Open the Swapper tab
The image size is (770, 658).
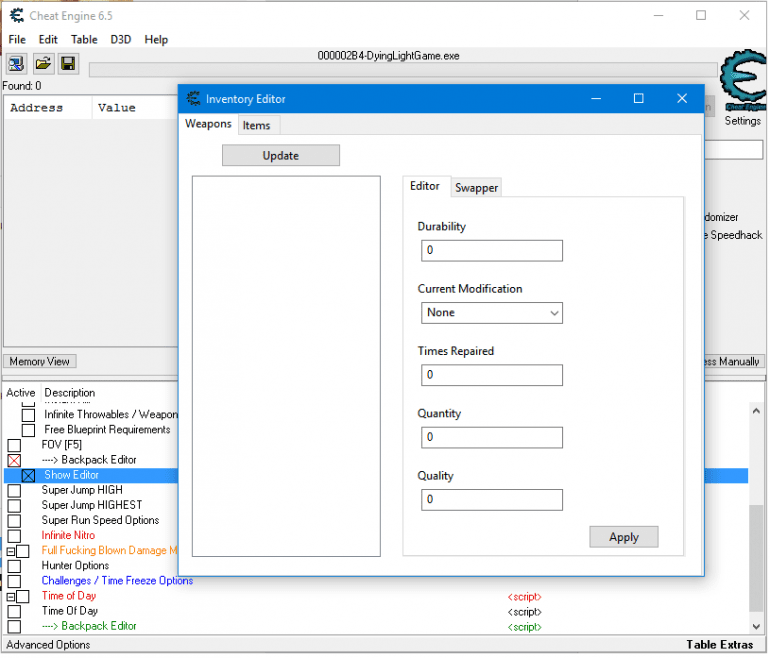476,188
